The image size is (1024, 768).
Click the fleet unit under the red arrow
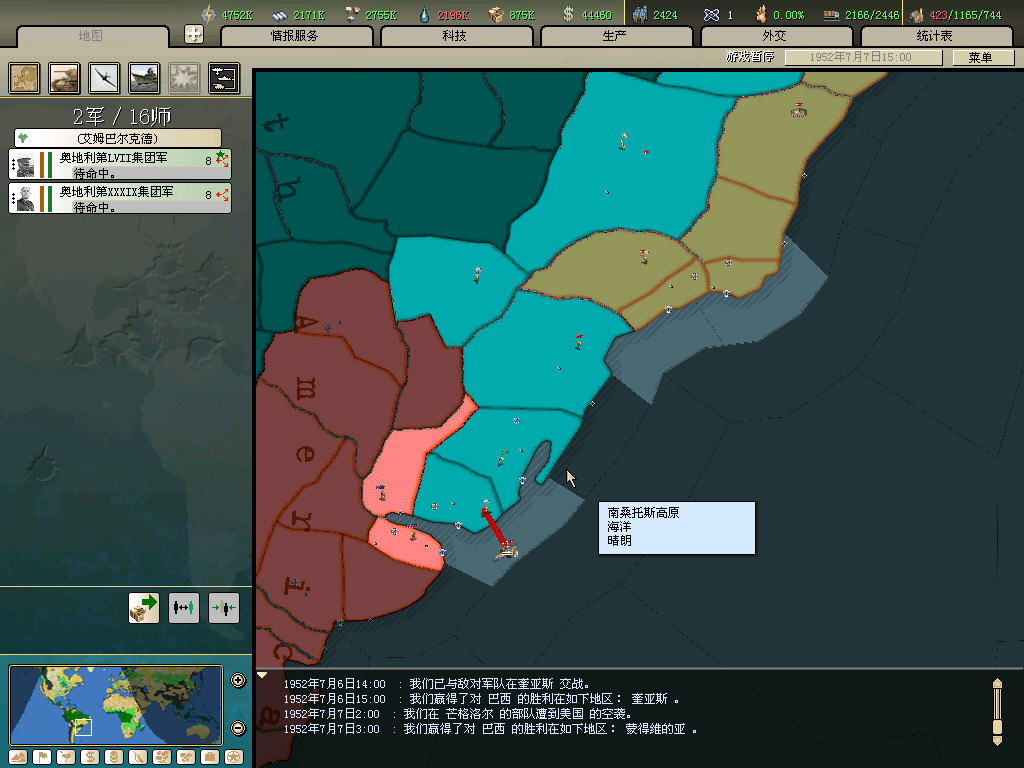(x=507, y=551)
